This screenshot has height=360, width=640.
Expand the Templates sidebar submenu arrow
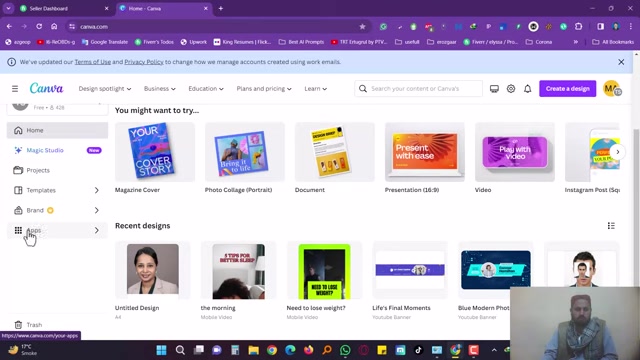pos(97,190)
